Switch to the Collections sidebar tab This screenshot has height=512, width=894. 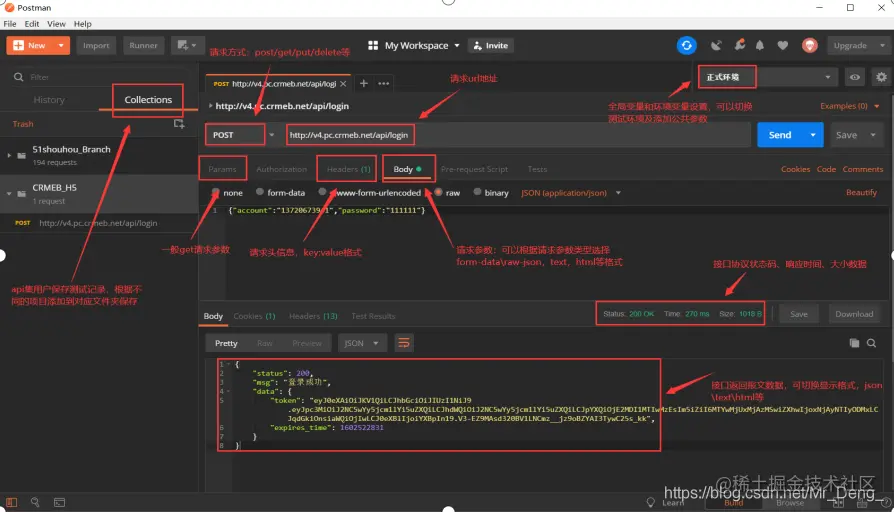(x=148, y=100)
